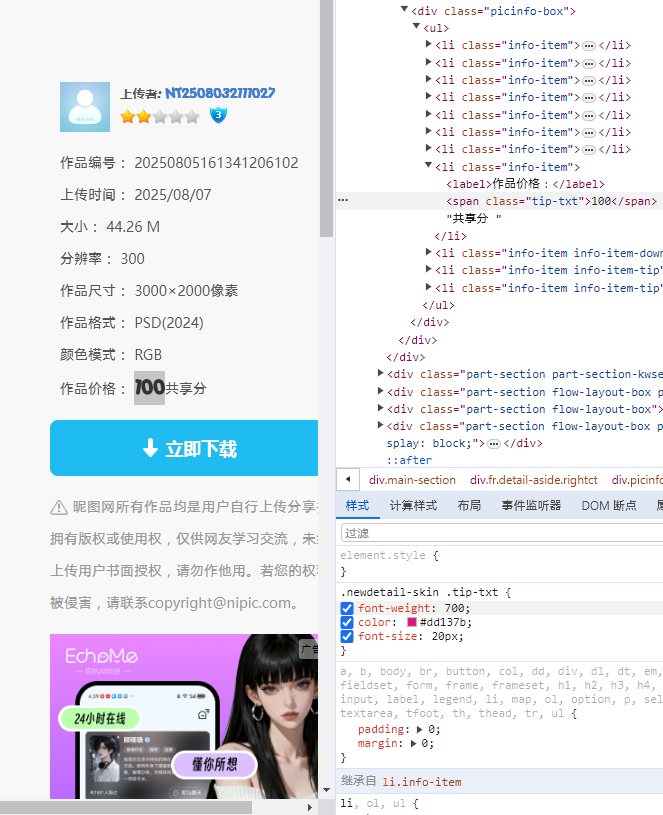Disable the font-weight CSS property checkbox

coord(347,608)
